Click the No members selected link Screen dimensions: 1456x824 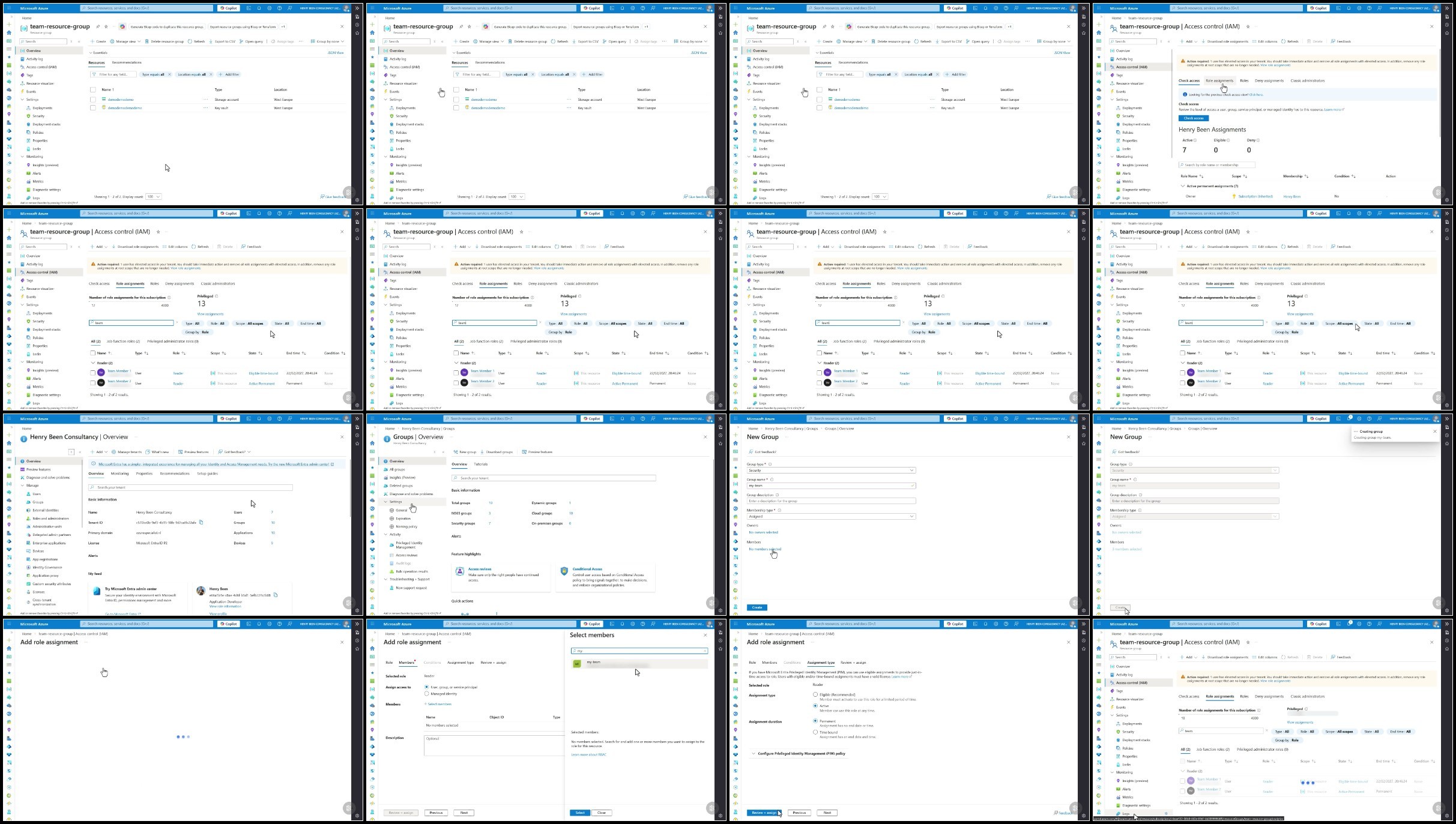click(764, 549)
